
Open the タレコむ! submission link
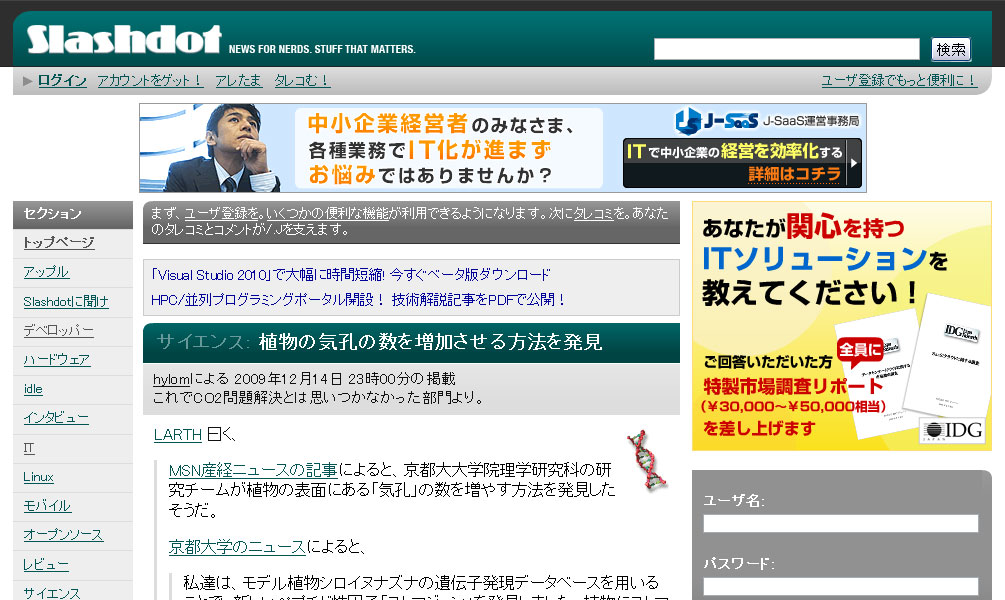(x=302, y=81)
